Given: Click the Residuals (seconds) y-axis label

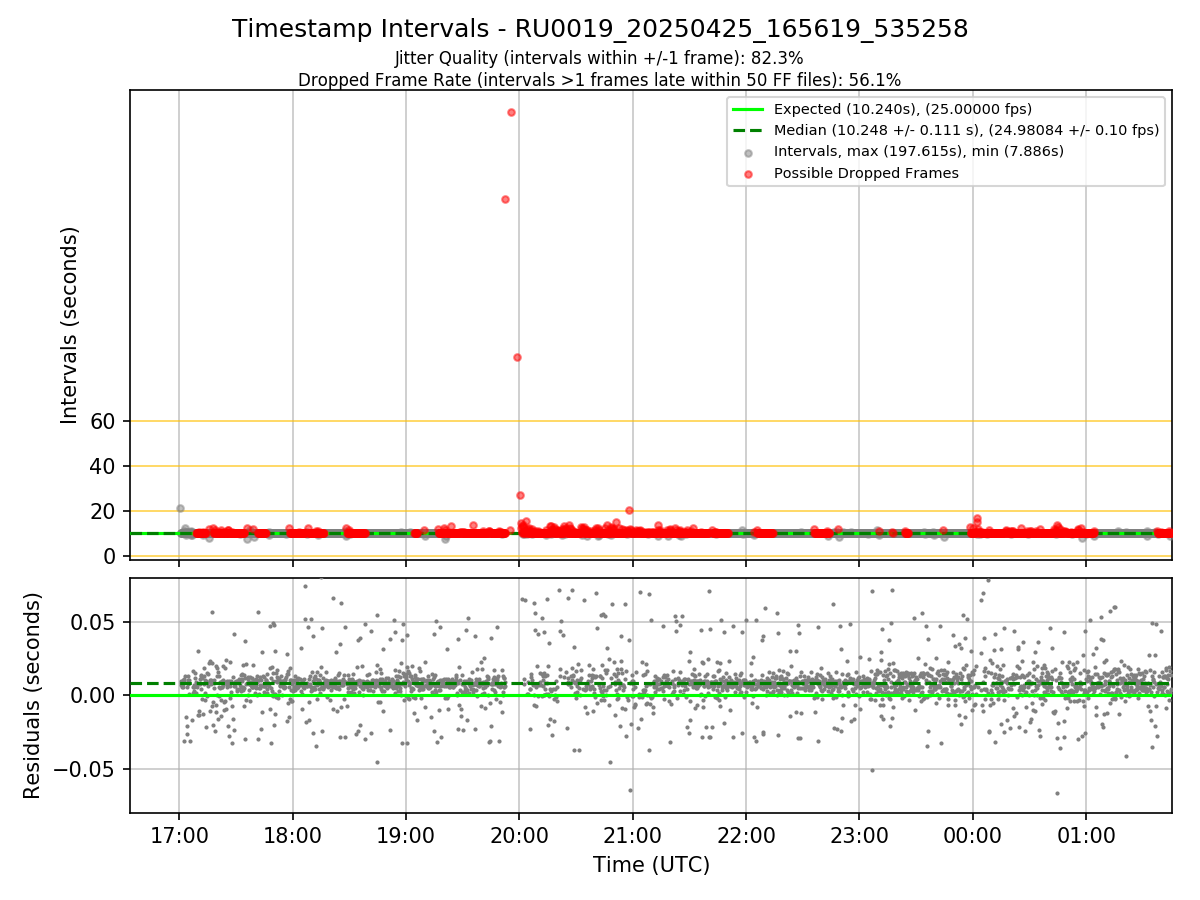Looking at the screenshot, I should pyautogui.click(x=32, y=695).
